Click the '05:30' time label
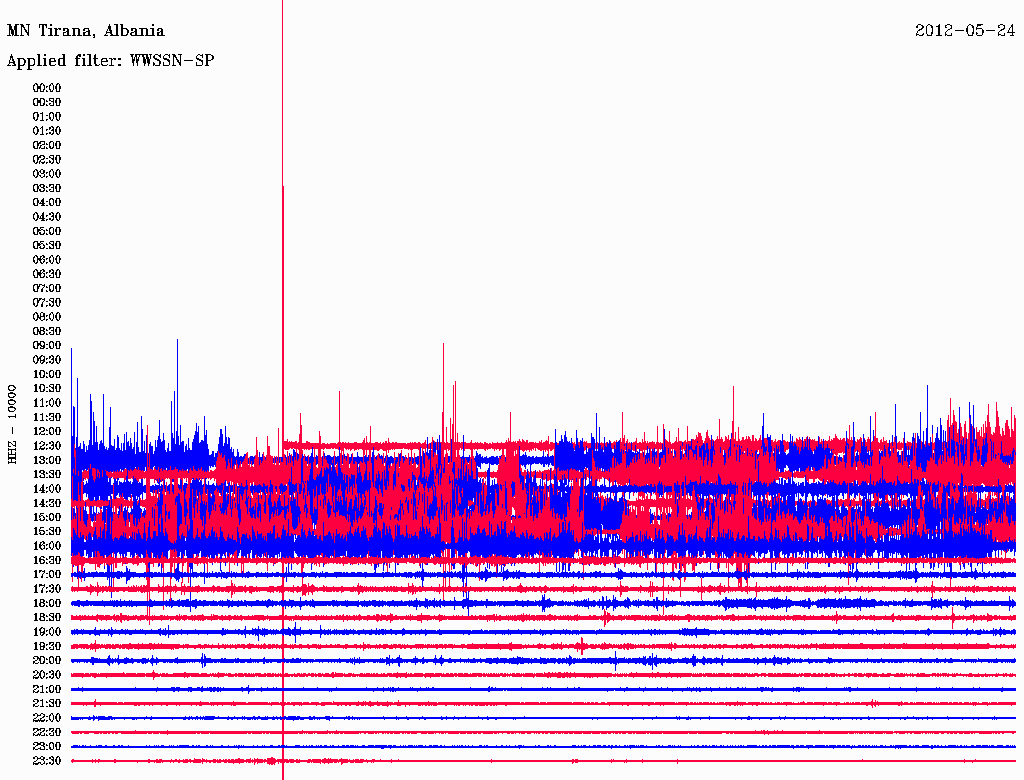The height and width of the screenshot is (780, 1024). (x=47, y=245)
